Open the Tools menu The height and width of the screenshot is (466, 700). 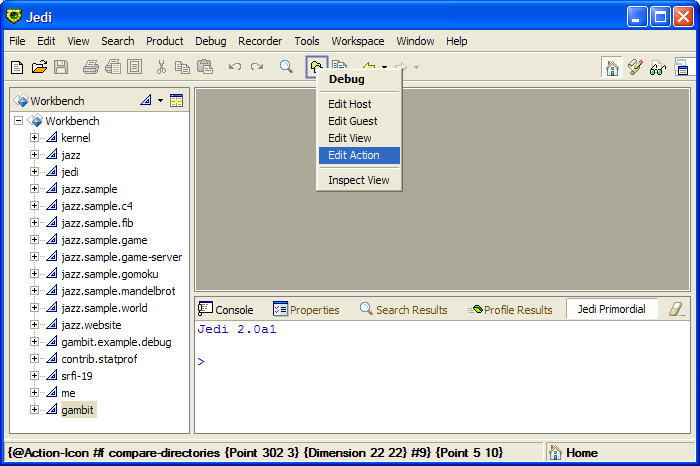[x=307, y=41]
